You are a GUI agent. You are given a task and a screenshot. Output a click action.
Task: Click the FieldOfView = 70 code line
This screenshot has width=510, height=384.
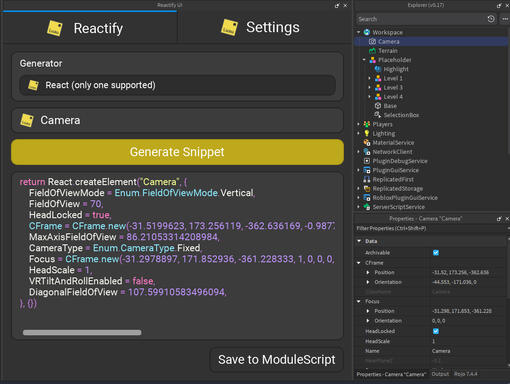click(x=66, y=204)
